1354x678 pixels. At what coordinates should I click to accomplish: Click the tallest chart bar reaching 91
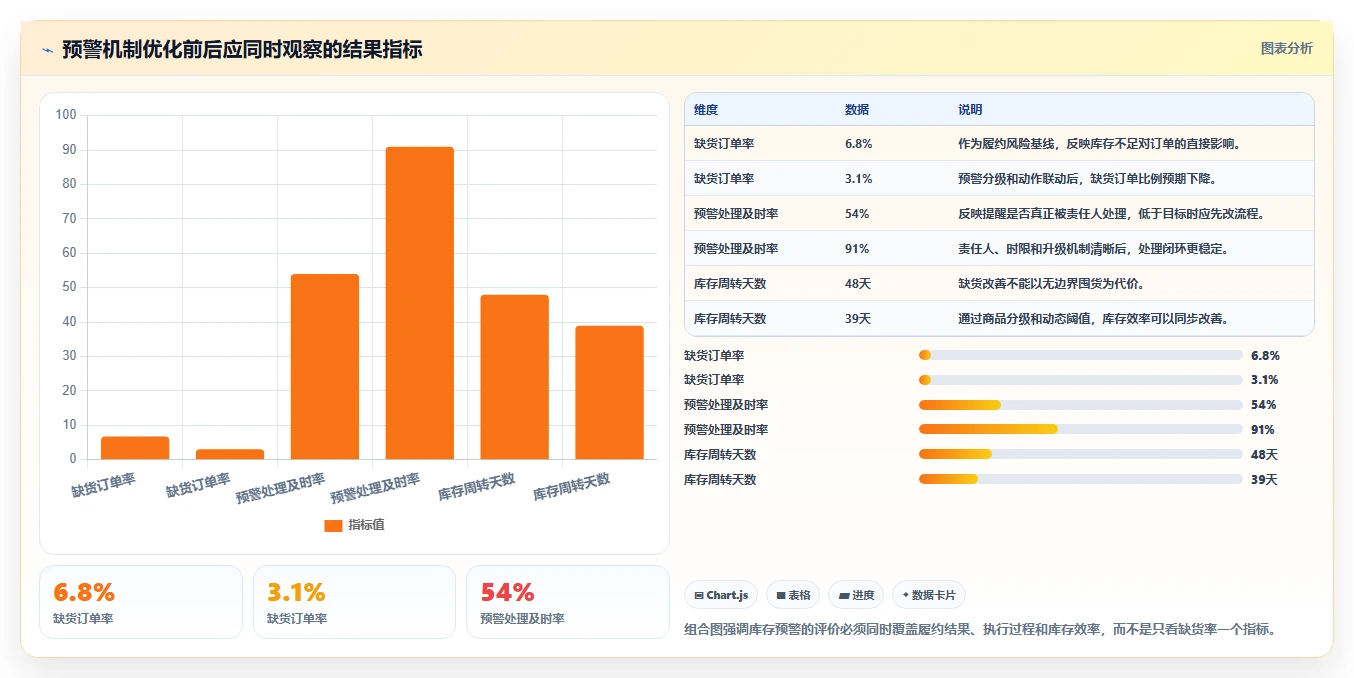419,303
